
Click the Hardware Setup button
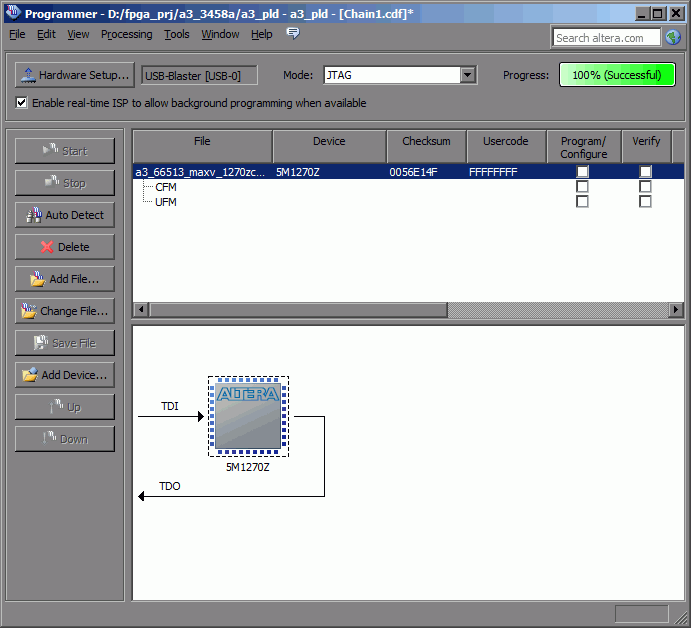74,75
